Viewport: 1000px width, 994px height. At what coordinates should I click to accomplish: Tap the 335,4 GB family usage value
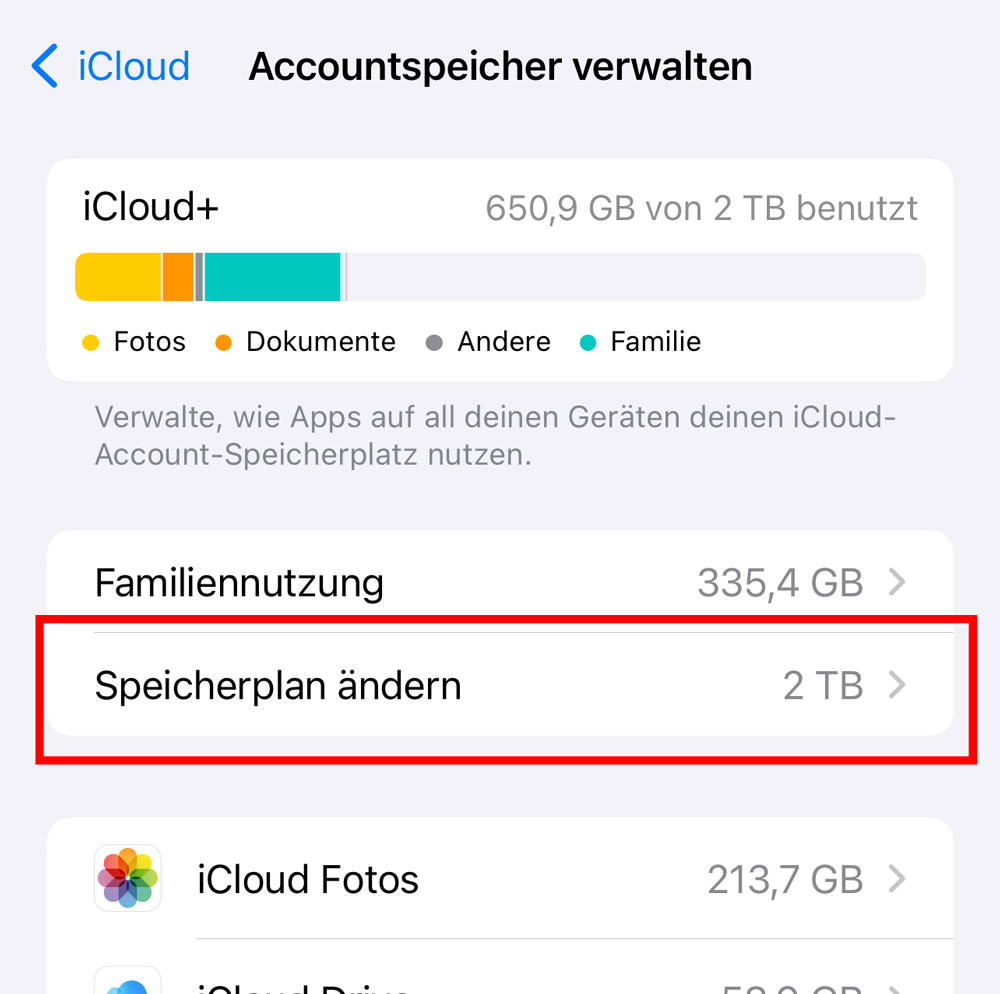tap(780, 583)
